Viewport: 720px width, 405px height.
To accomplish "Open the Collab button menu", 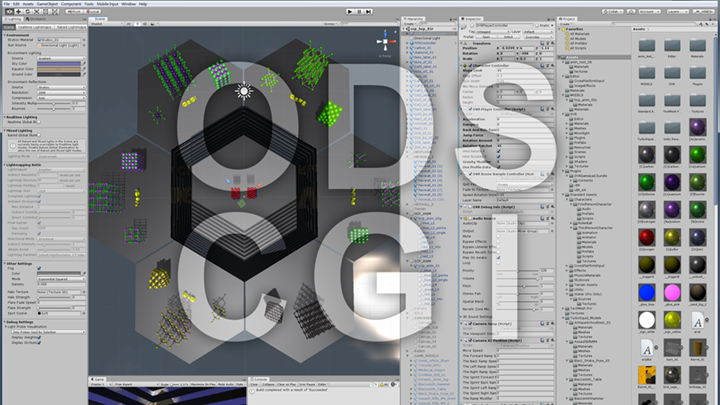I will [613, 11].
